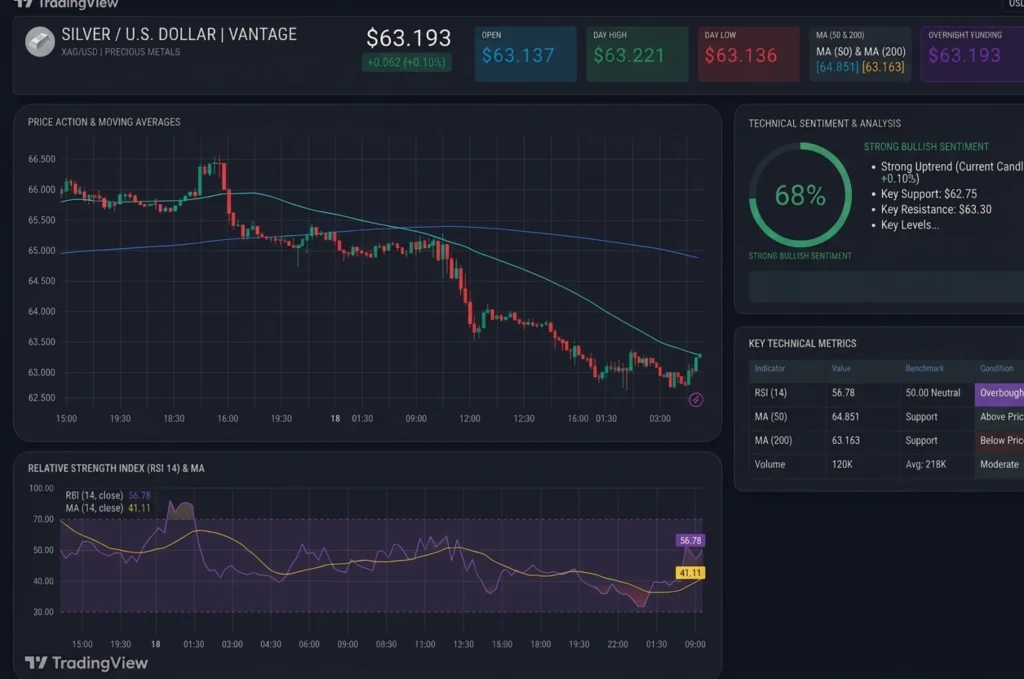The height and width of the screenshot is (679, 1024).
Task: Click the 13:00 time label on the RSI chart
Action: (x=424, y=644)
